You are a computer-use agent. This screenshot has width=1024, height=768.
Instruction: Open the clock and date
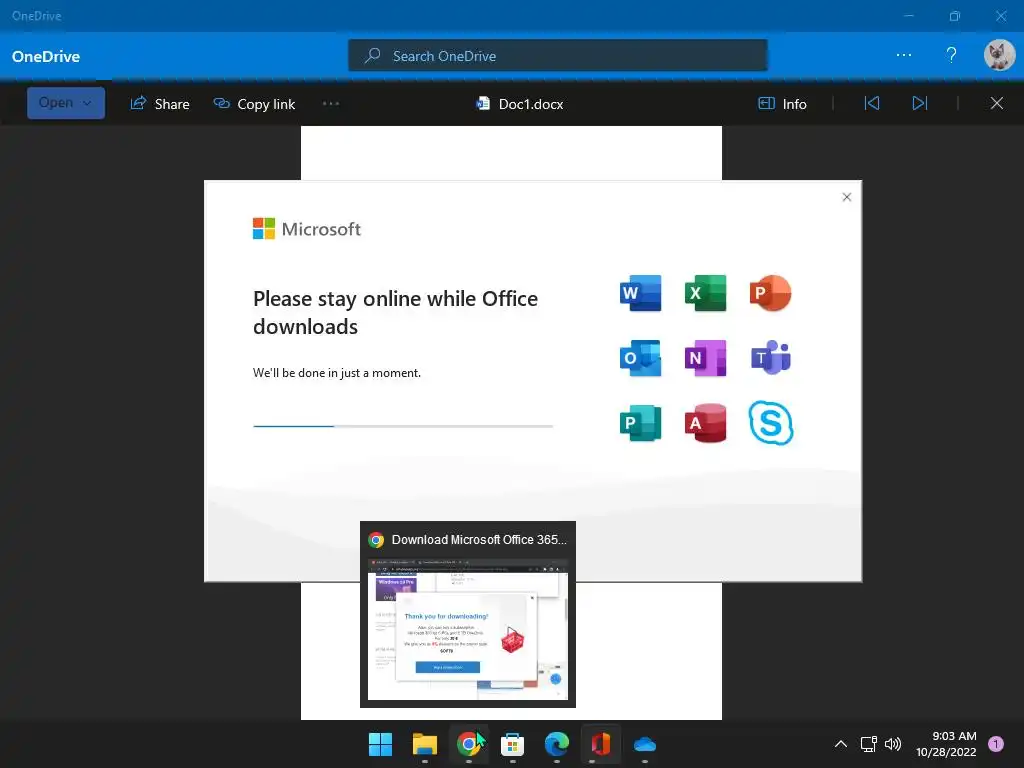(946, 744)
